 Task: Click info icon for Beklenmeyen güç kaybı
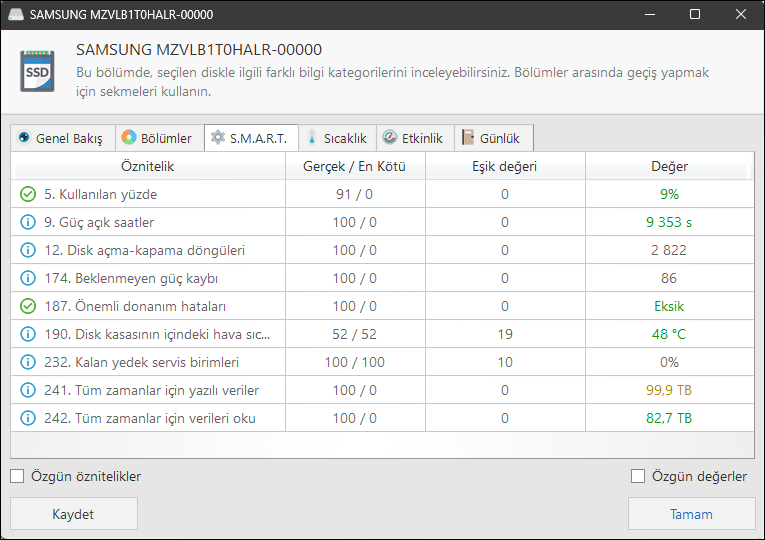(x=28, y=278)
